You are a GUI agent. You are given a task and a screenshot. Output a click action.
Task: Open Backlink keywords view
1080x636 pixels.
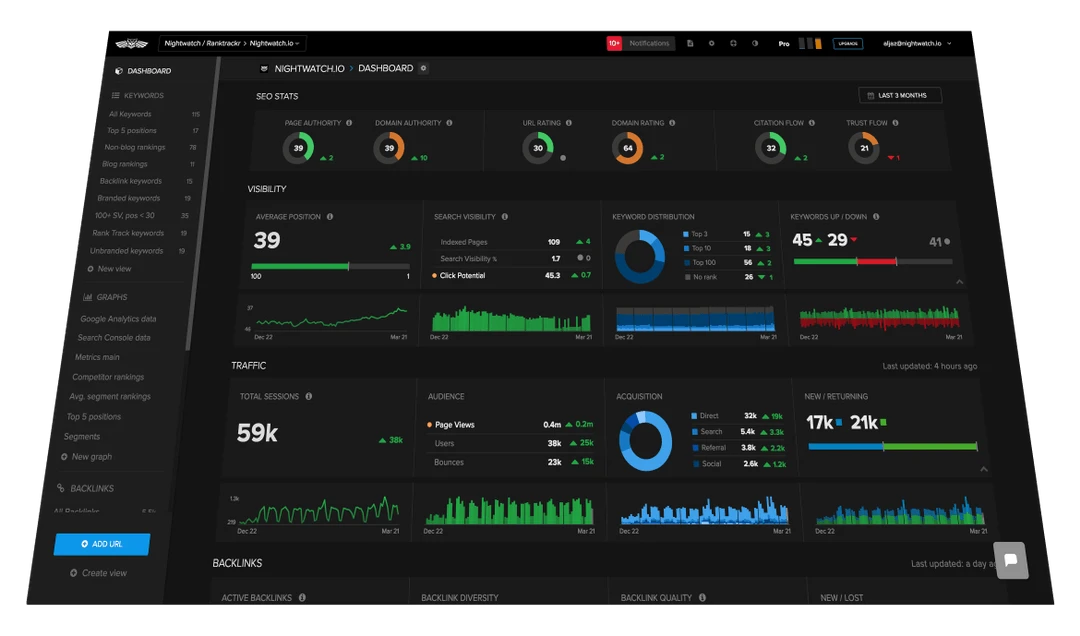click(x=131, y=181)
